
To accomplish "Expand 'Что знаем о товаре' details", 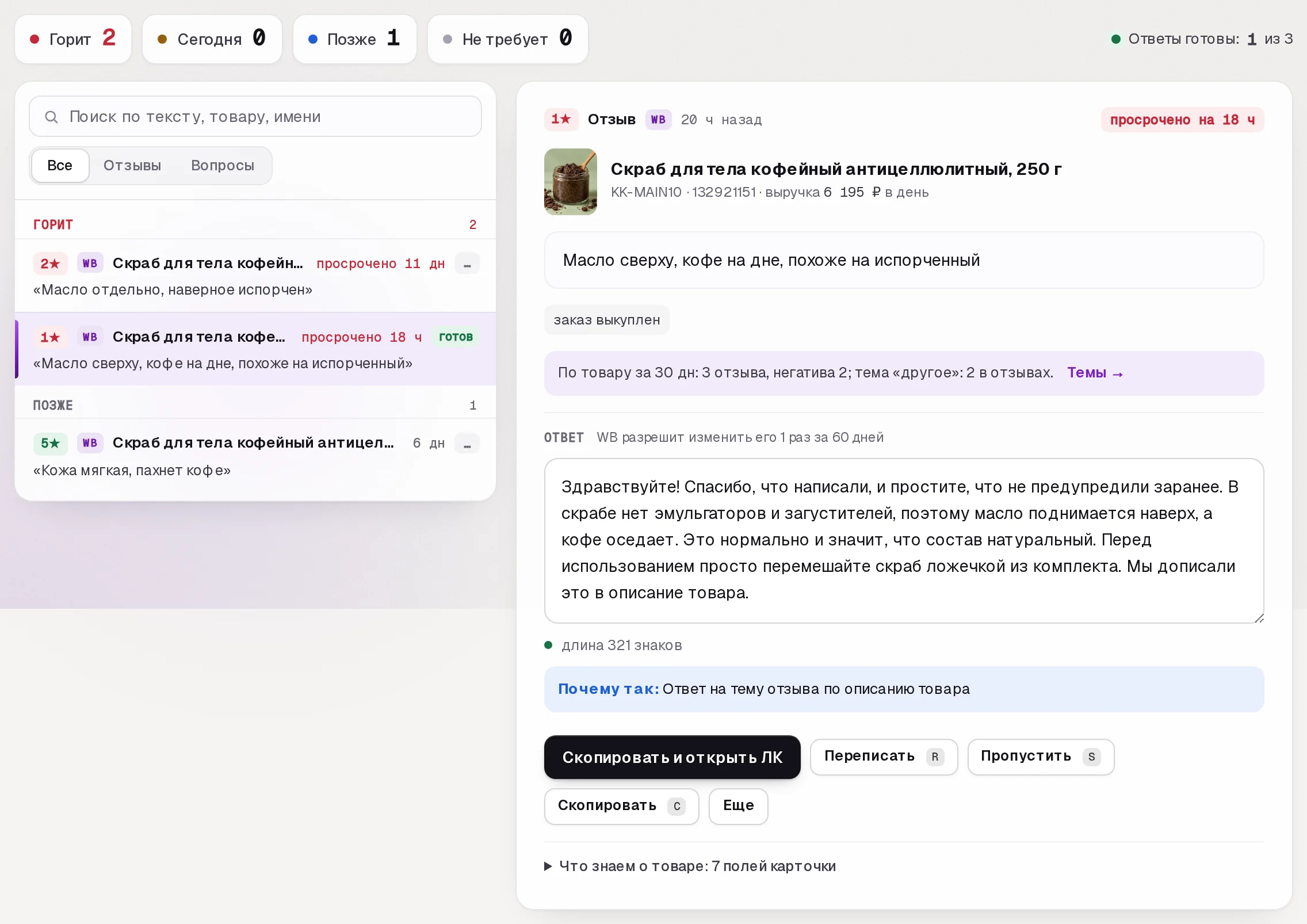I will [x=690, y=866].
